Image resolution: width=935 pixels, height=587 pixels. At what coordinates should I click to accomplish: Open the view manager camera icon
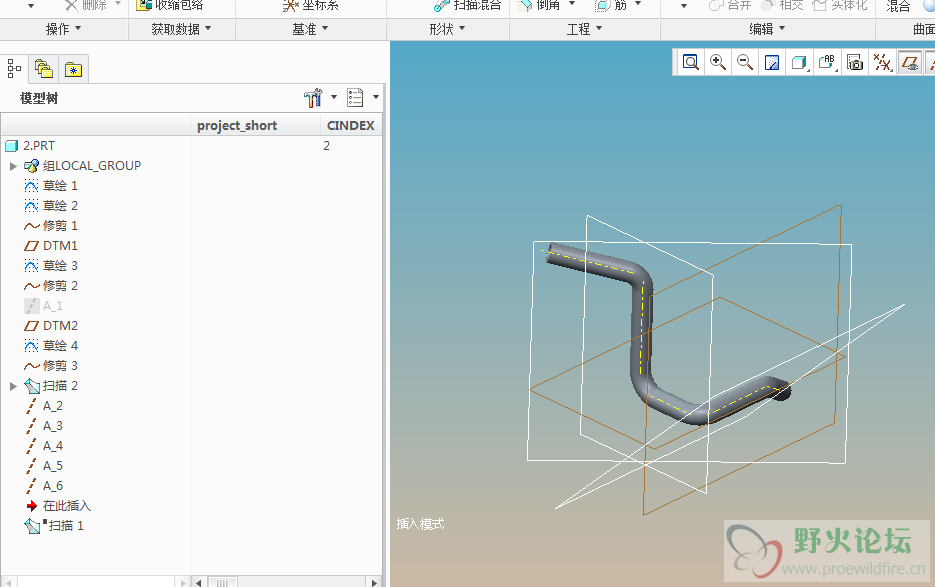tap(855, 62)
